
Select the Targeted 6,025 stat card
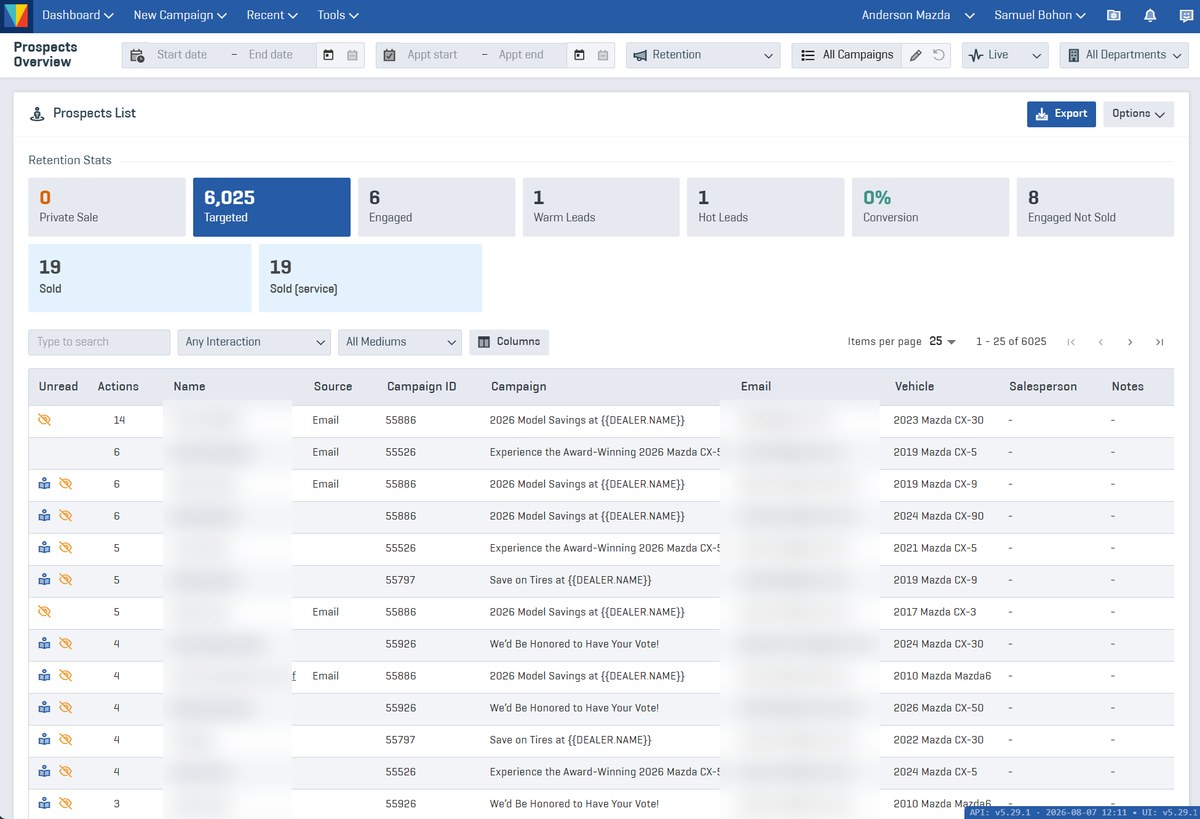coord(272,207)
